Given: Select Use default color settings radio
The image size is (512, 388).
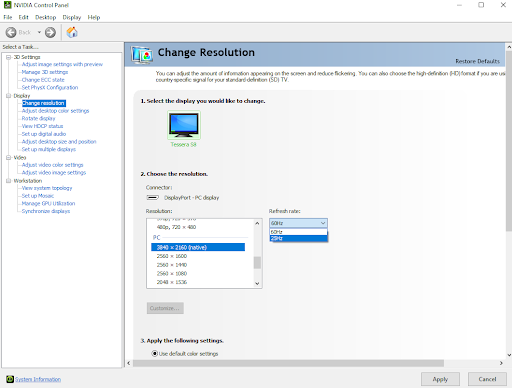Looking at the screenshot, I should 155,353.
